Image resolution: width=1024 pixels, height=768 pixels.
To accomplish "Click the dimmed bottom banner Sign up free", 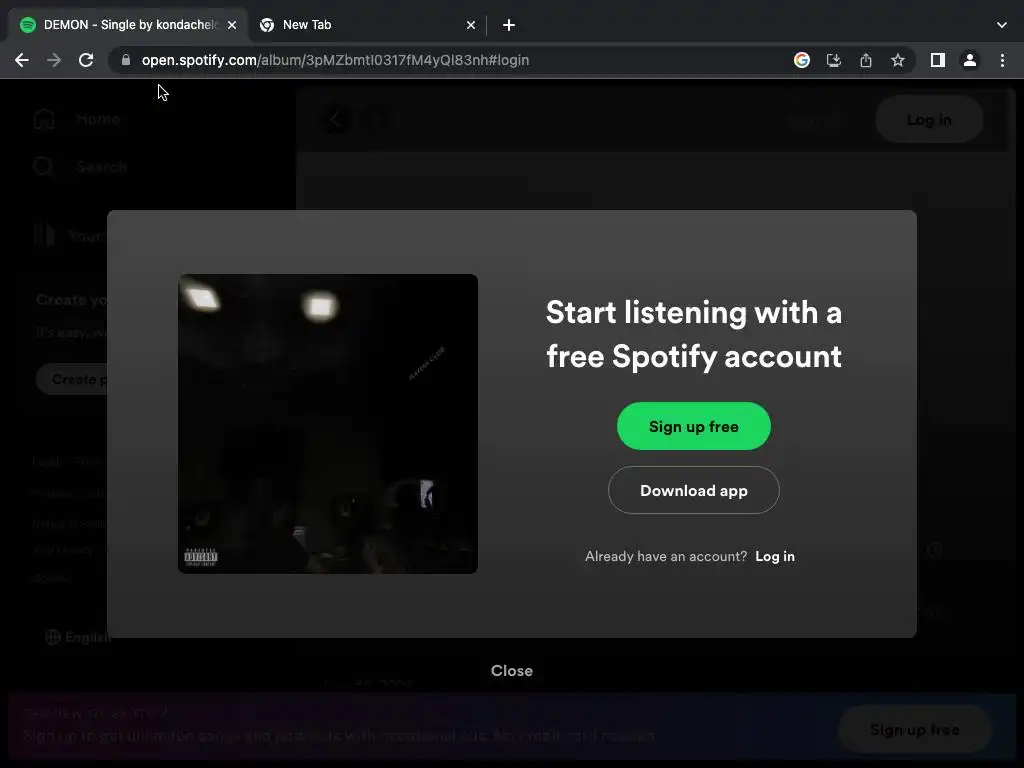I will point(914,729).
